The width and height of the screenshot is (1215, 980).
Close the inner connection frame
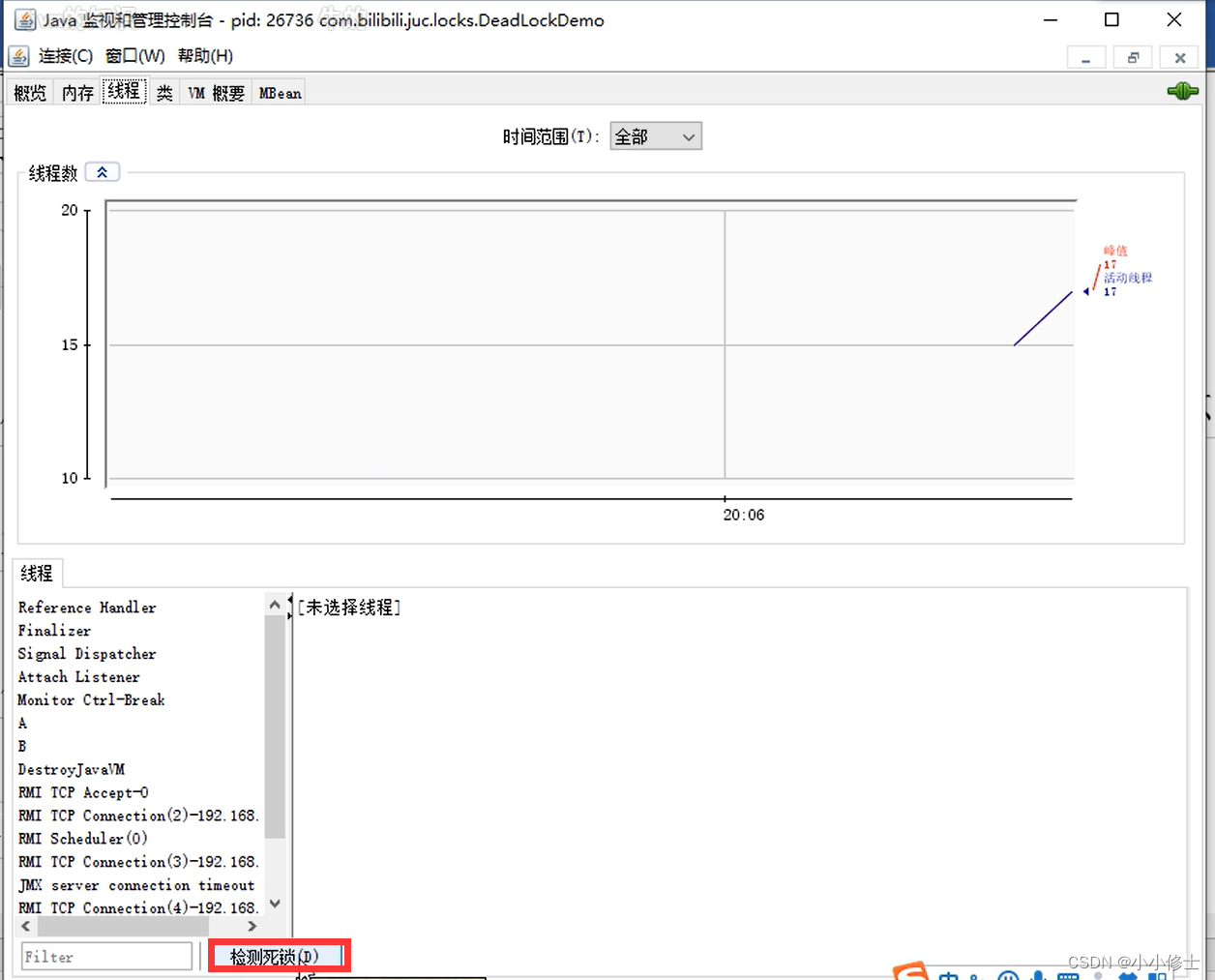1179,58
